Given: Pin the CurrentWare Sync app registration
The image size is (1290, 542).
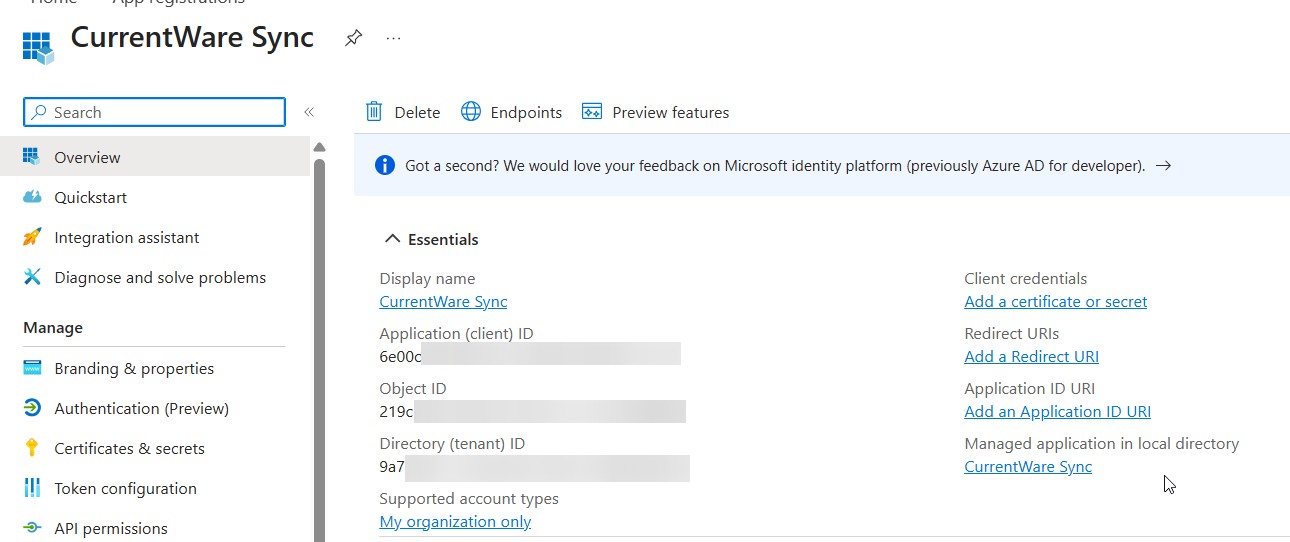Looking at the screenshot, I should pyautogui.click(x=353, y=39).
